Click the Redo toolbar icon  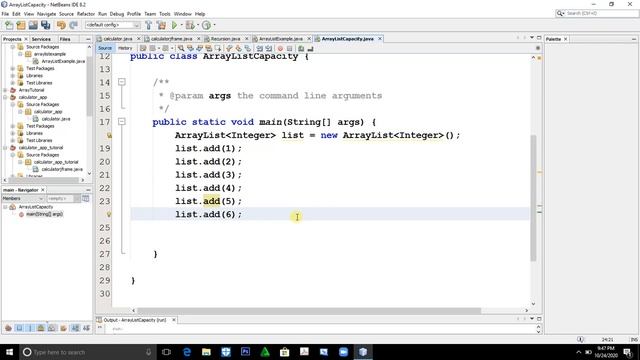tap(73, 25)
